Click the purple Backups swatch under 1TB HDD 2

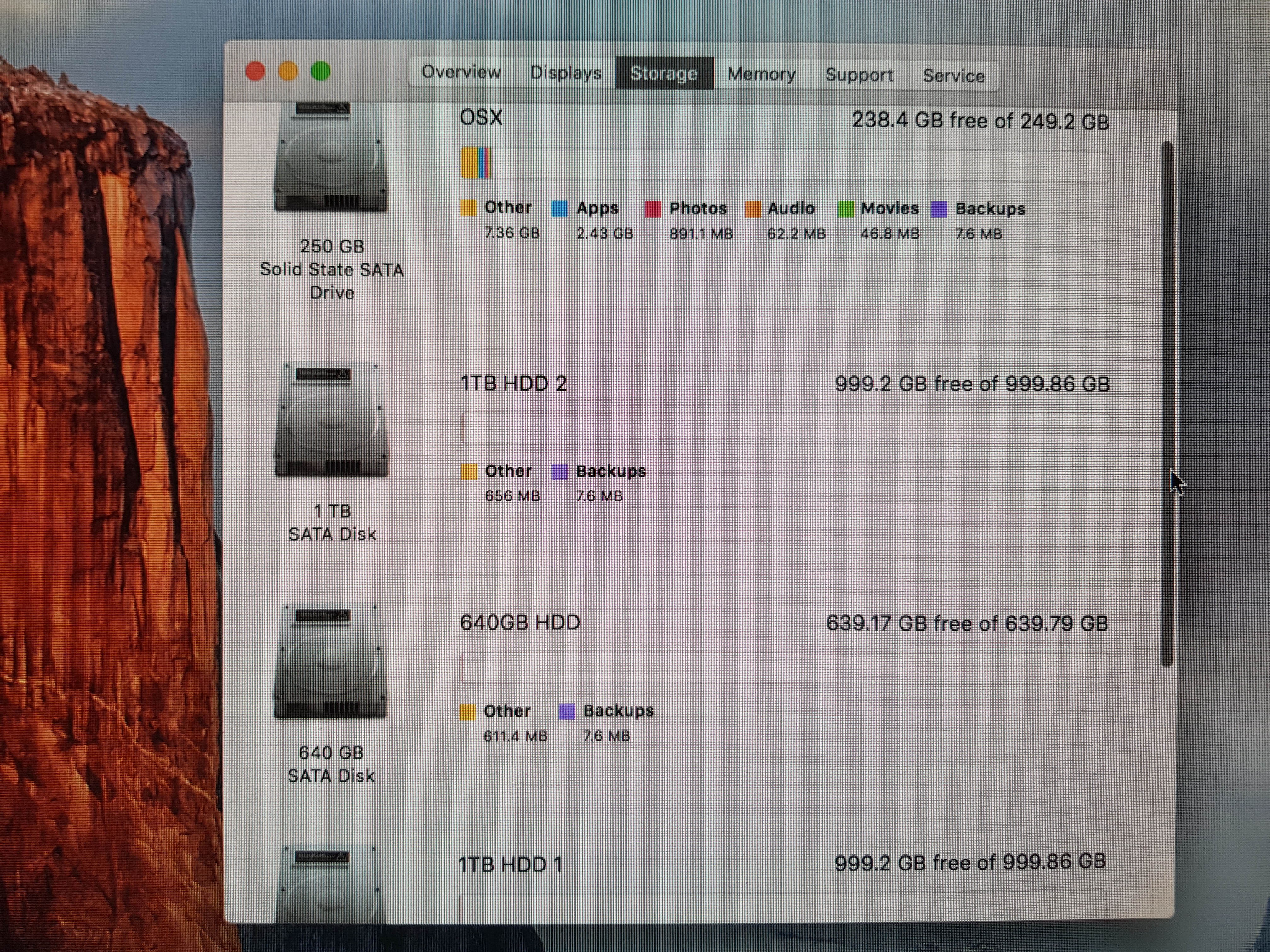[x=559, y=472]
